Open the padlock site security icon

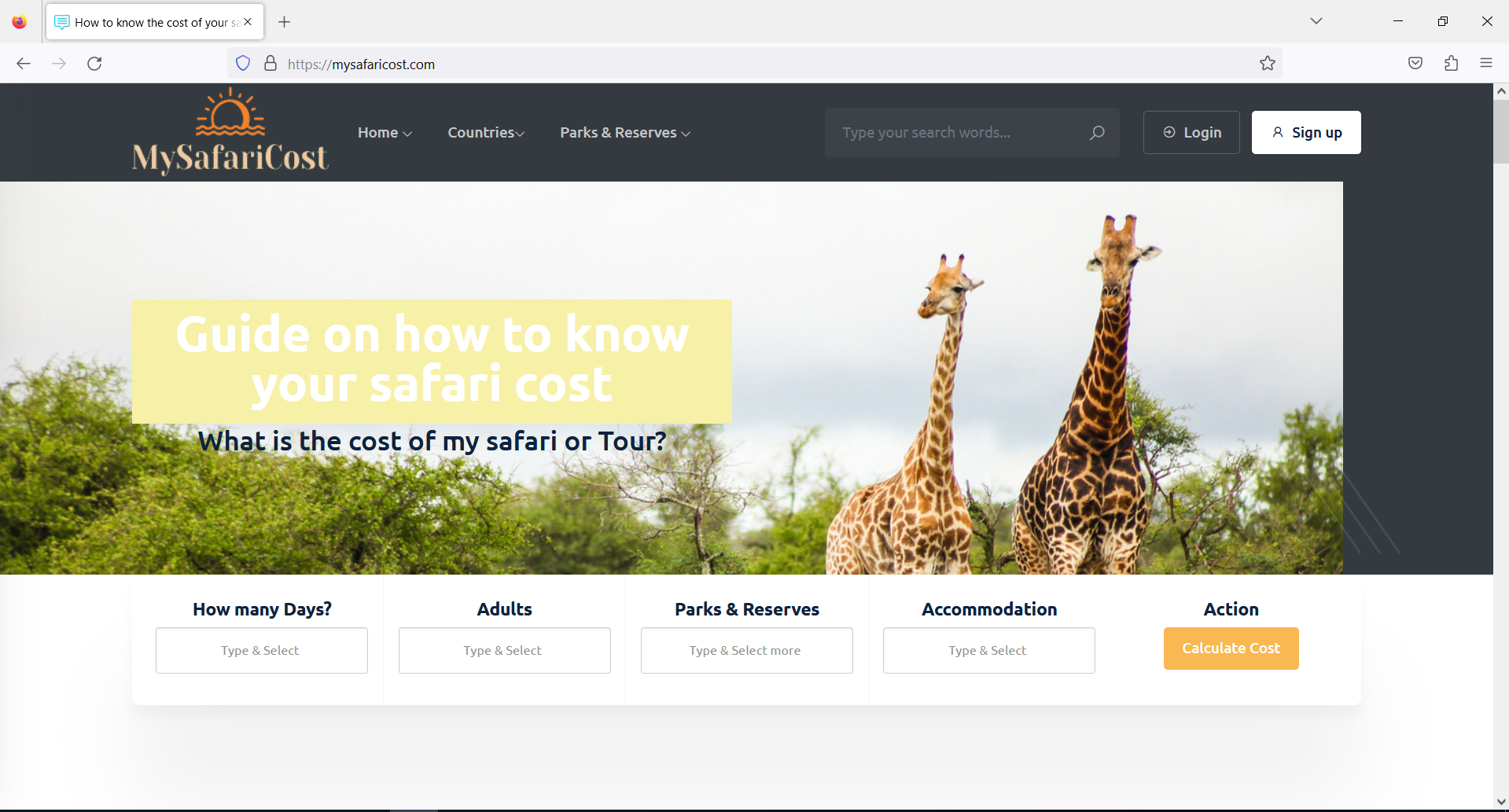(270, 63)
